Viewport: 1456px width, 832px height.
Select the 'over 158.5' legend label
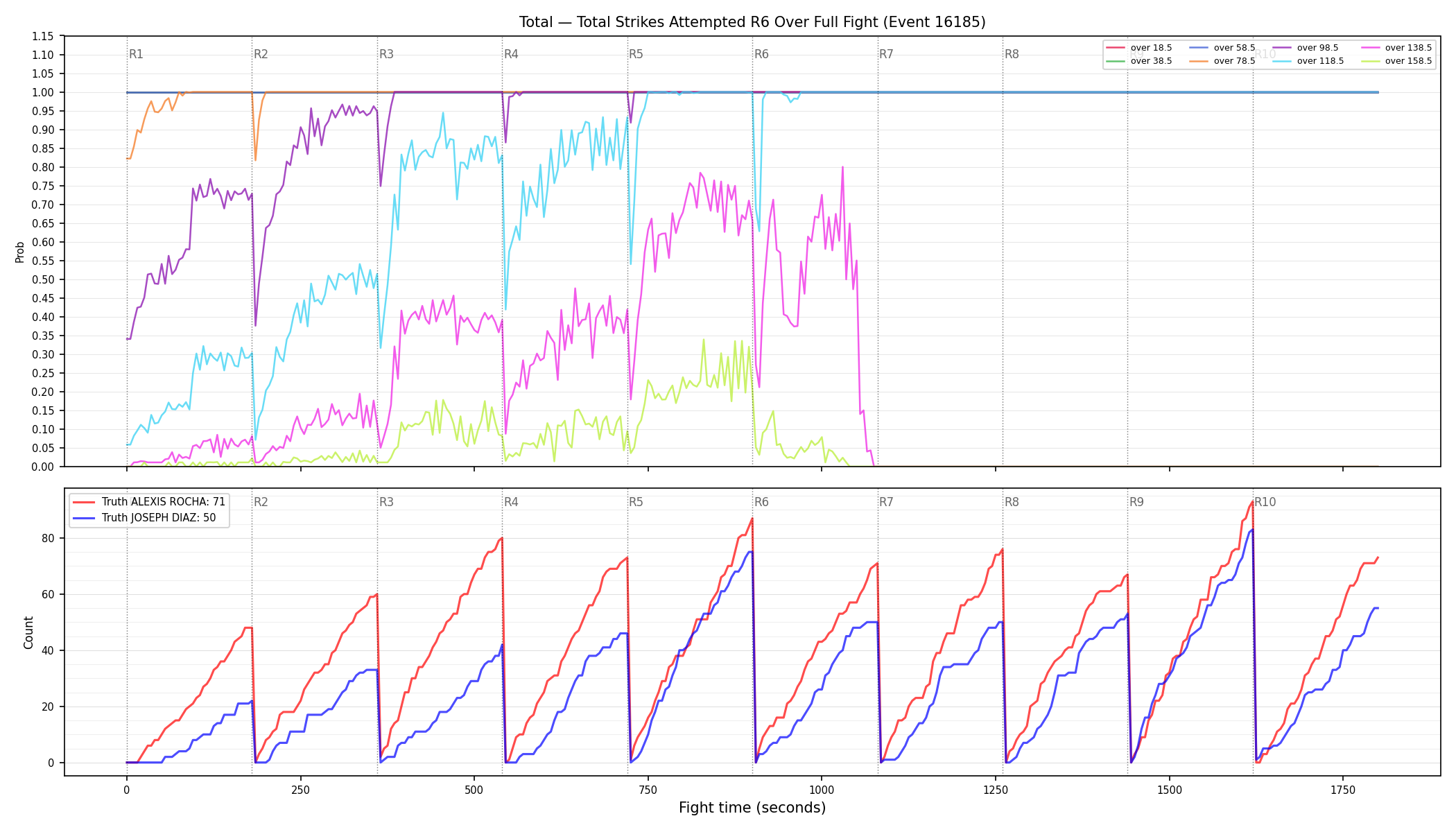point(1408,61)
